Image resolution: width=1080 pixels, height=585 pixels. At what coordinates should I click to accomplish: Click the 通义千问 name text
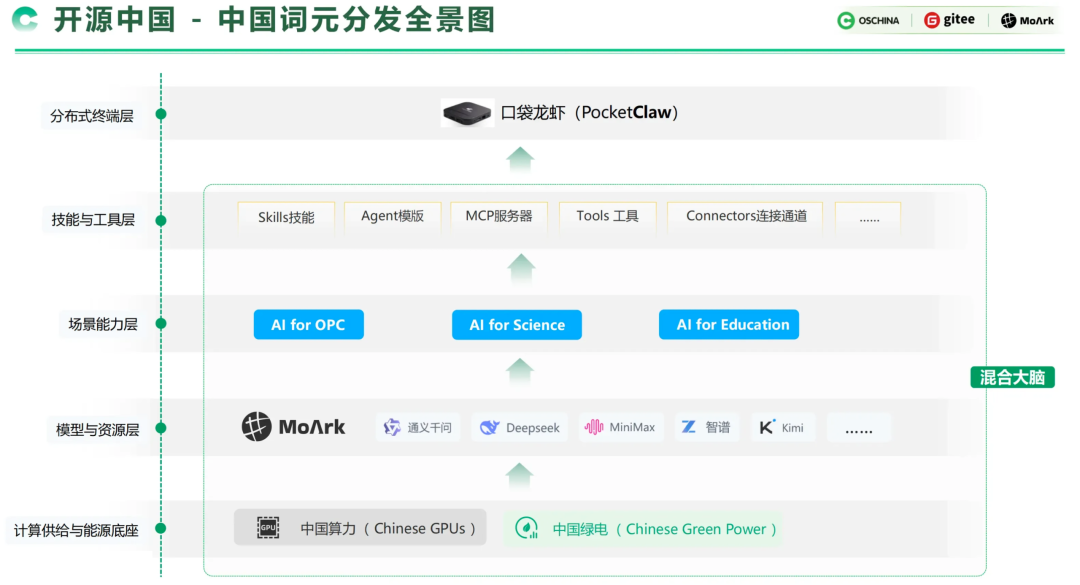(x=429, y=428)
